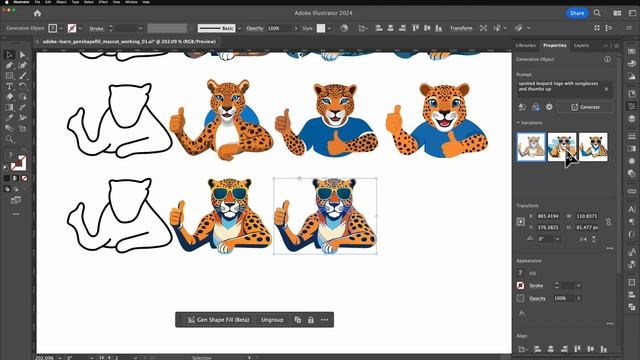
Task: Select the Rectangle tool
Action: tap(9, 76)
